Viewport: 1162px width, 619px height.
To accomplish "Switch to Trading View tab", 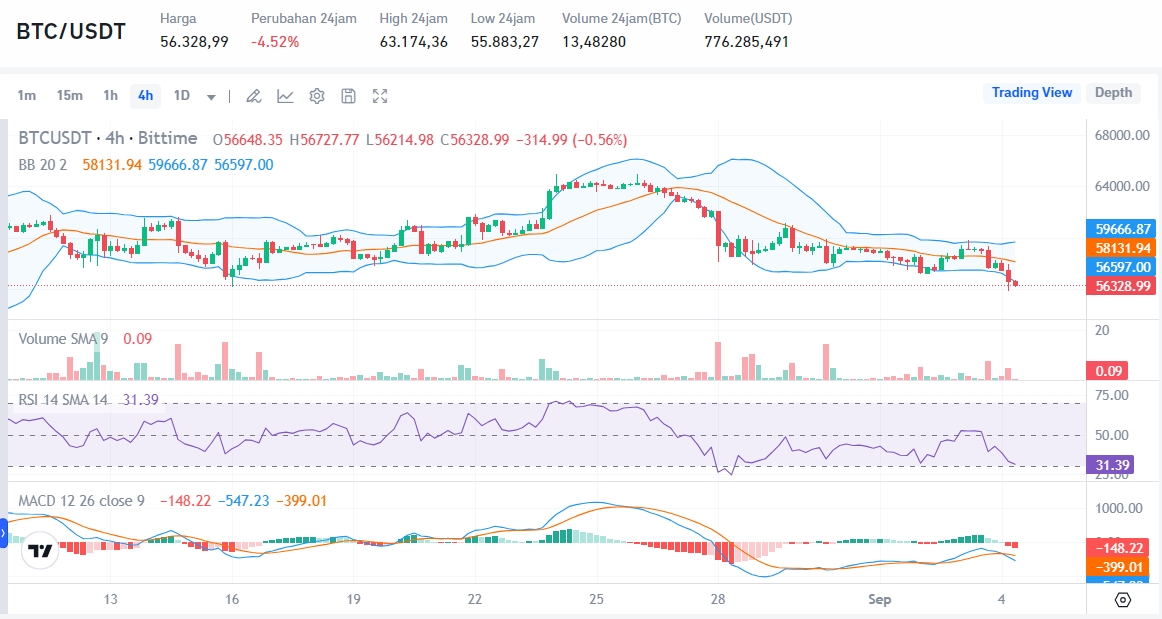I will 1032,93.
